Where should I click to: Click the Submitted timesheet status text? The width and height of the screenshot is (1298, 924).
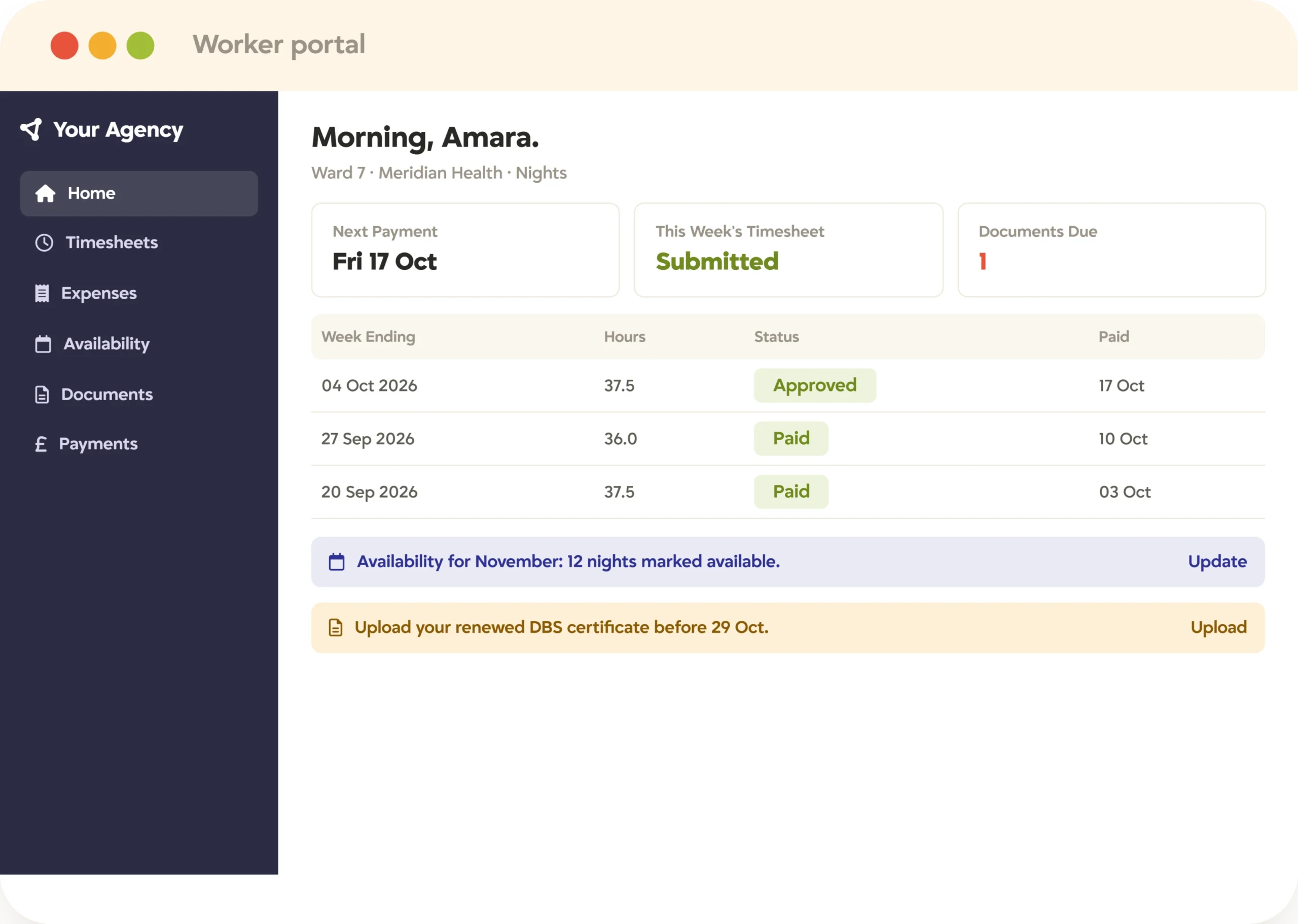pyautogui.click(x=716, y=262)
